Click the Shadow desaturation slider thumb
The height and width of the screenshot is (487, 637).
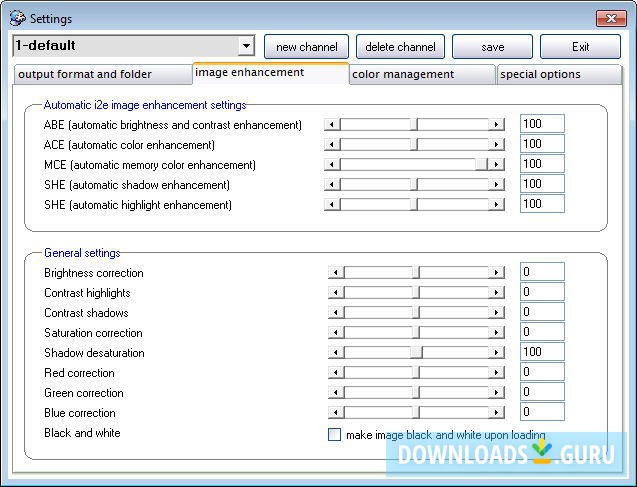[416, 352]
